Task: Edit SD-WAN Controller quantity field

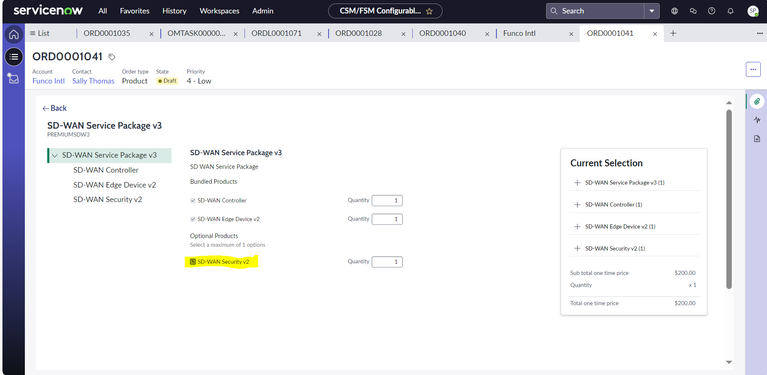Action: pos(387,200)
